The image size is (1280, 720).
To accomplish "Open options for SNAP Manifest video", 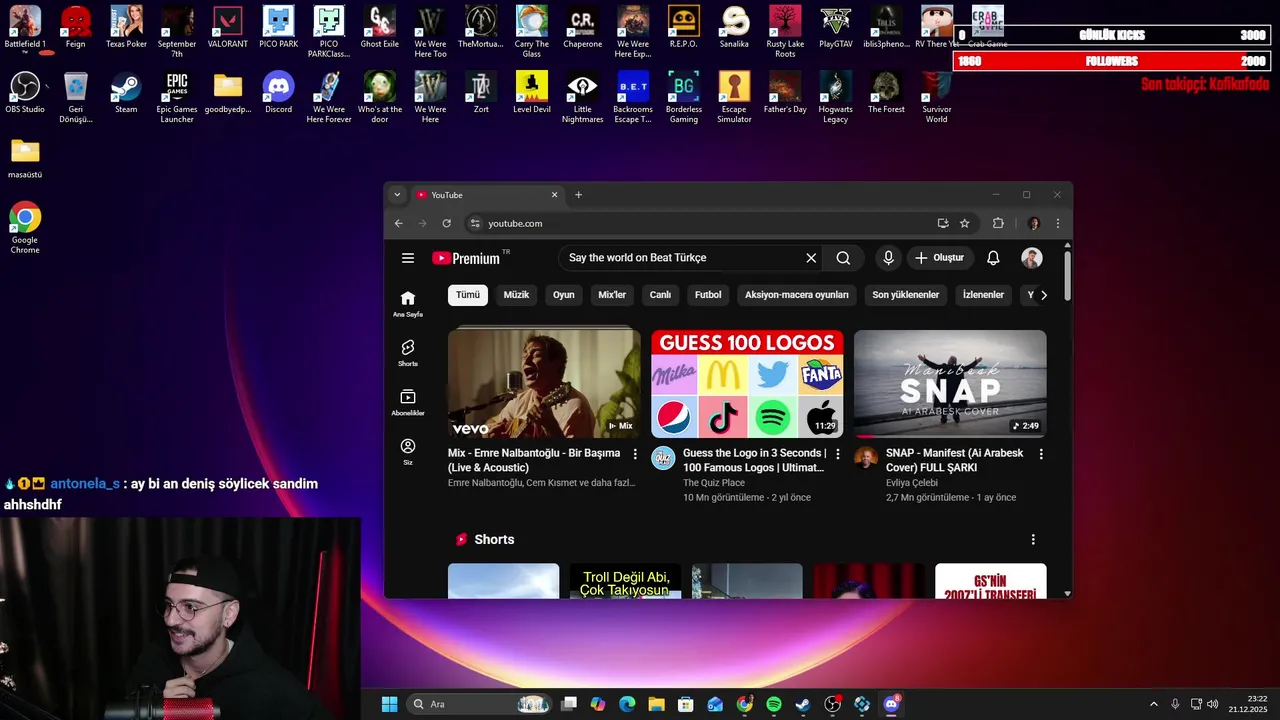I will [1041, 454].
